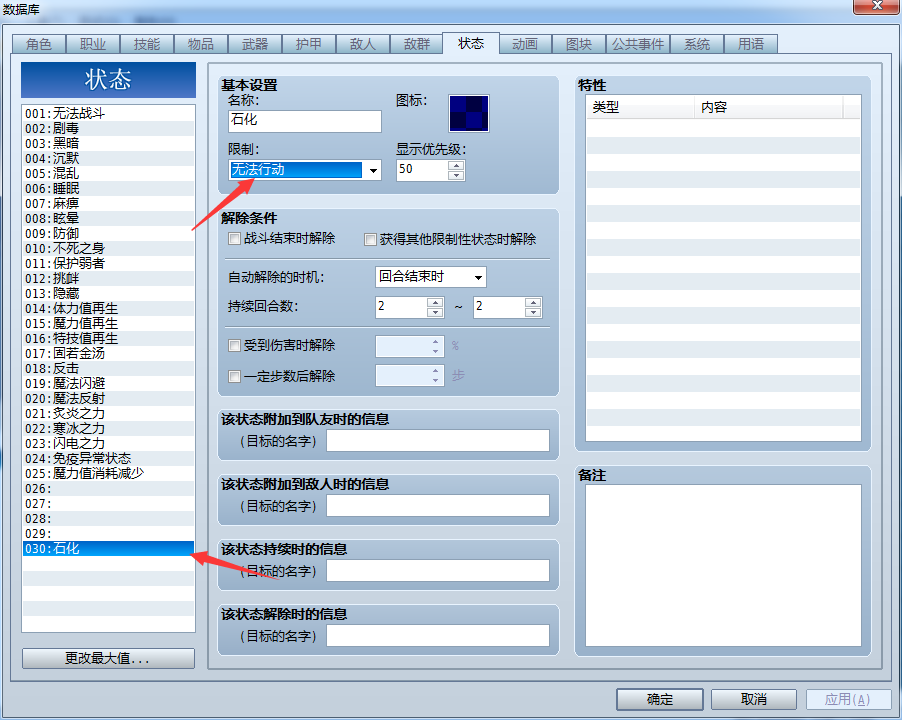Click the 内容 column header
This screenshot has height=720, width=902.
[x=769, y=108]
